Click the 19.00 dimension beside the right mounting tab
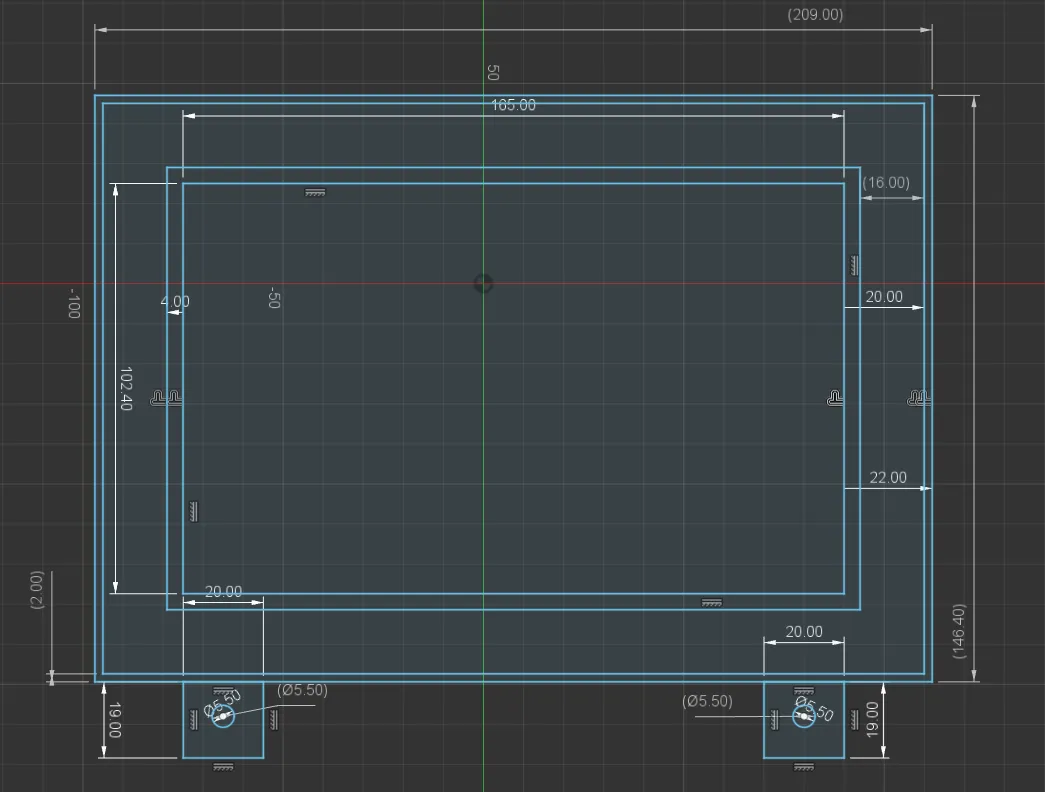 (871, 720)
